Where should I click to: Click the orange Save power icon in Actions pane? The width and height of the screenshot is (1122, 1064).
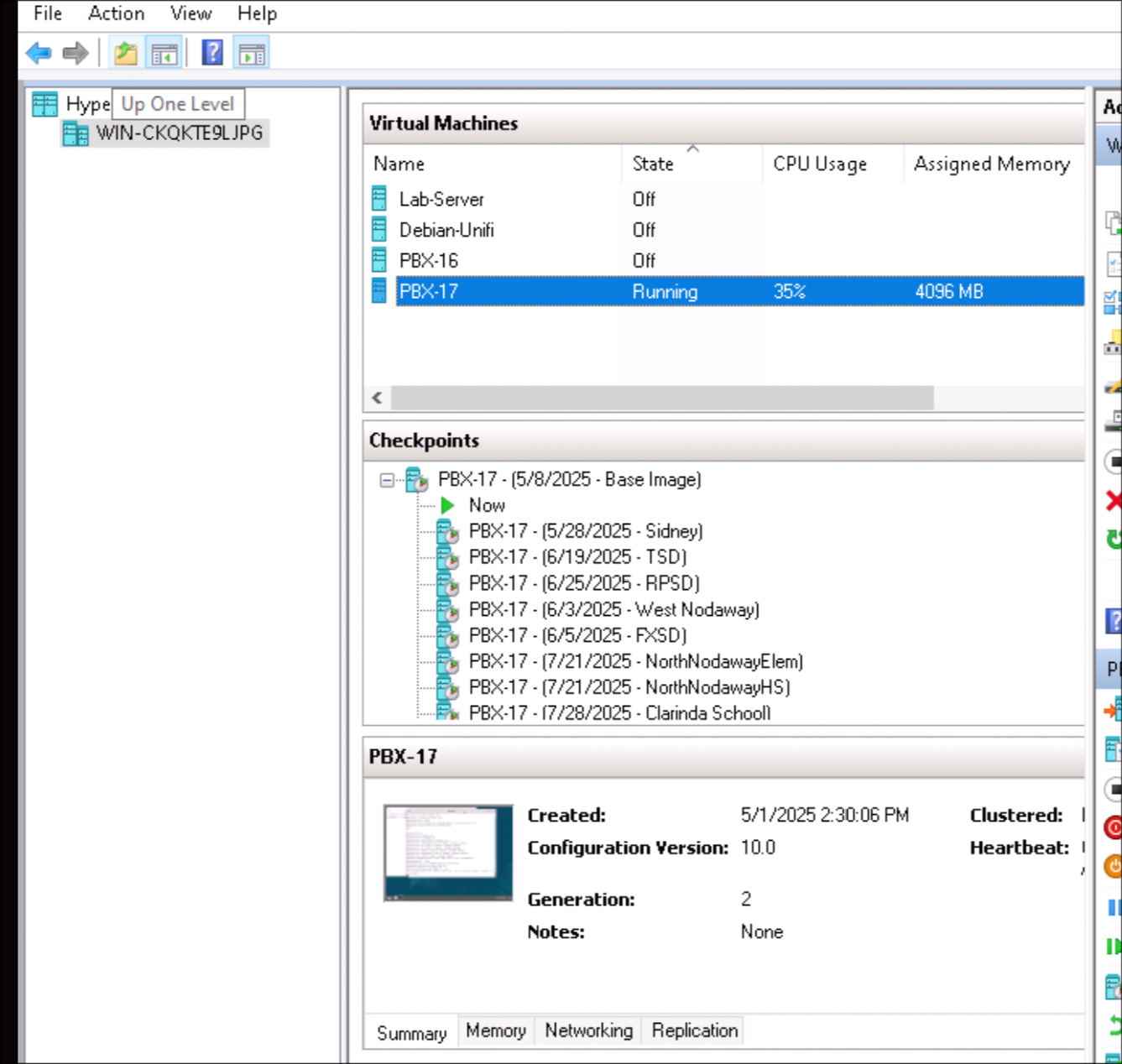pyautogui.click(x=1114, y=865)
